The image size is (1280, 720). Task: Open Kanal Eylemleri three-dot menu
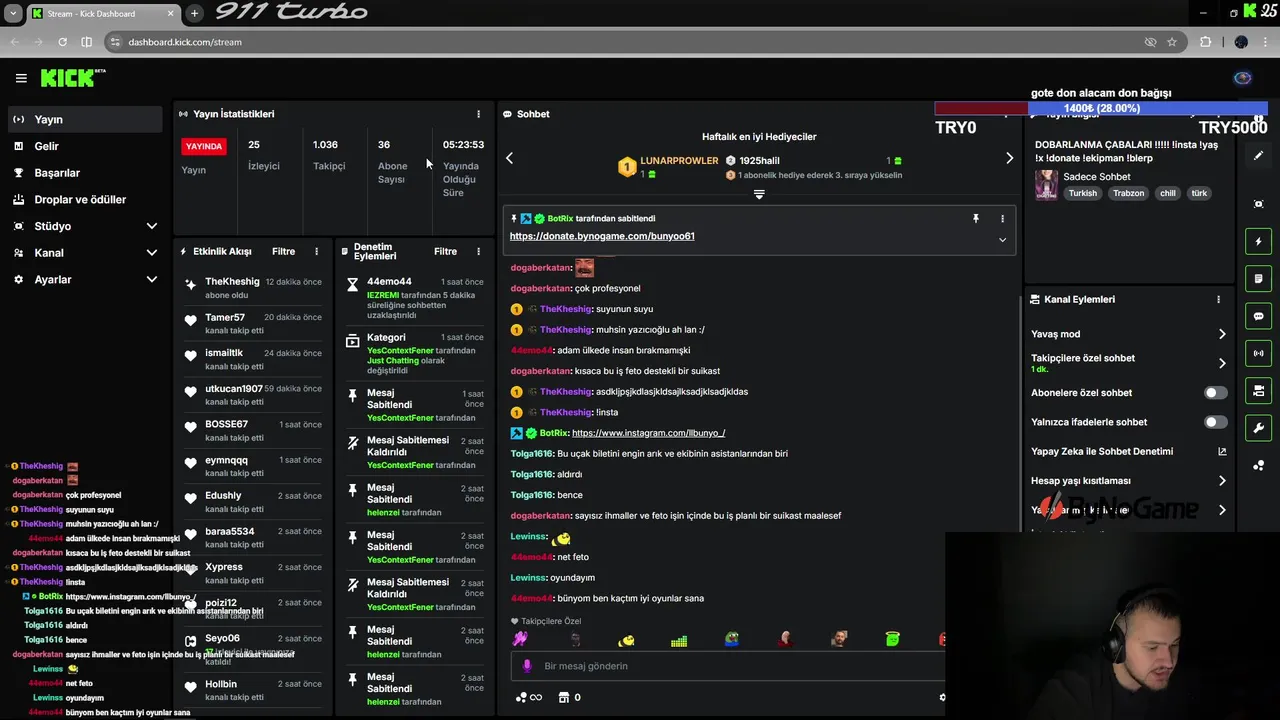click(x=1218, y=299)
